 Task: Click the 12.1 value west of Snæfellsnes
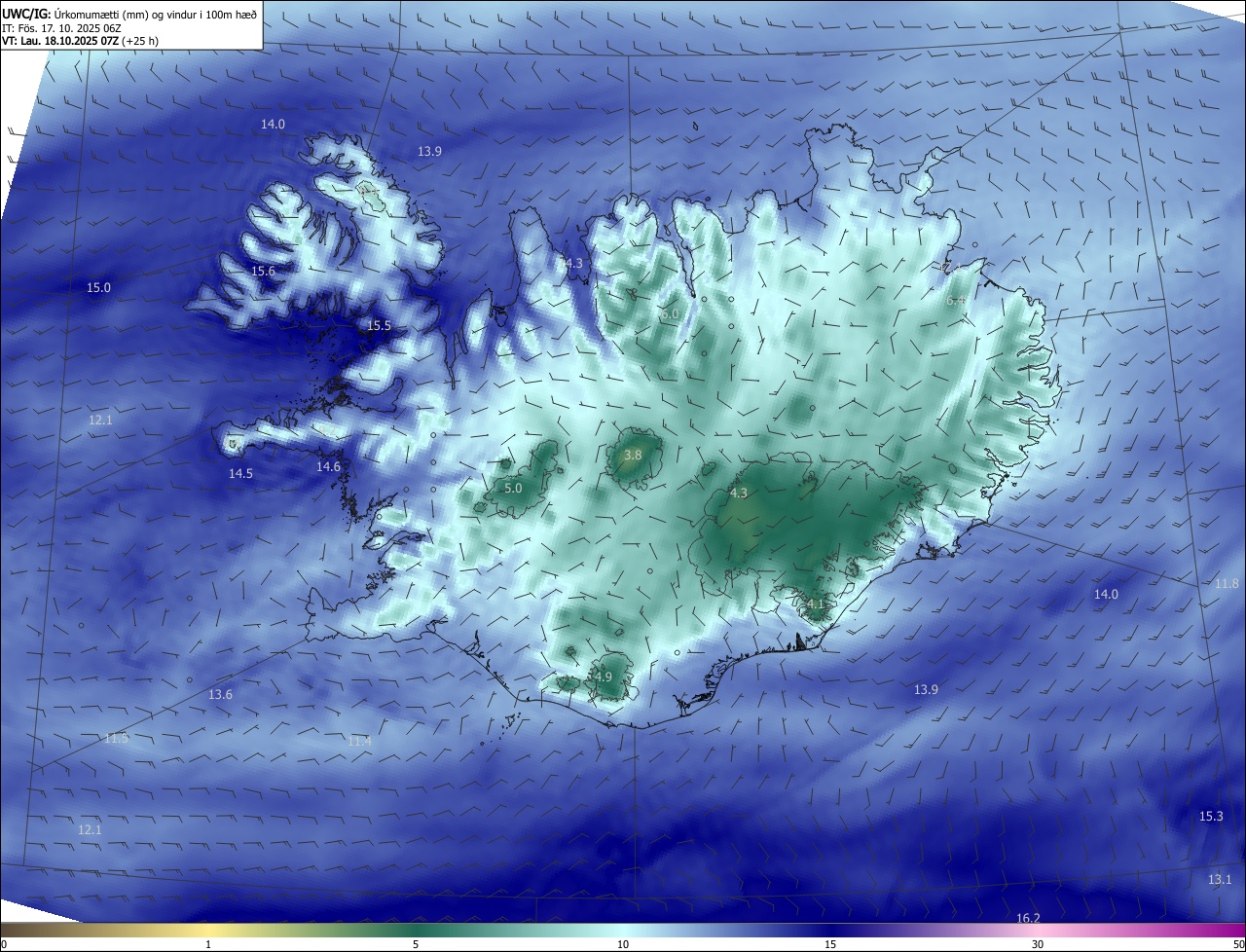tap(100, 420)
